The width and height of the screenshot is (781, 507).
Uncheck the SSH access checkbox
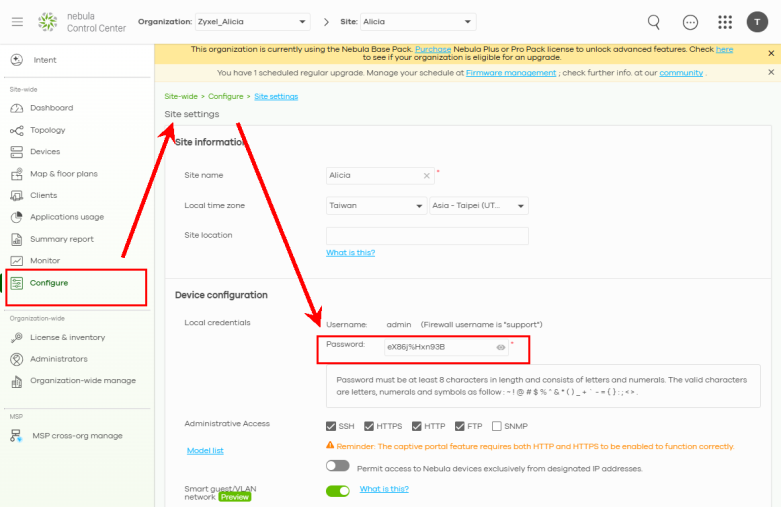coord(331,426)
